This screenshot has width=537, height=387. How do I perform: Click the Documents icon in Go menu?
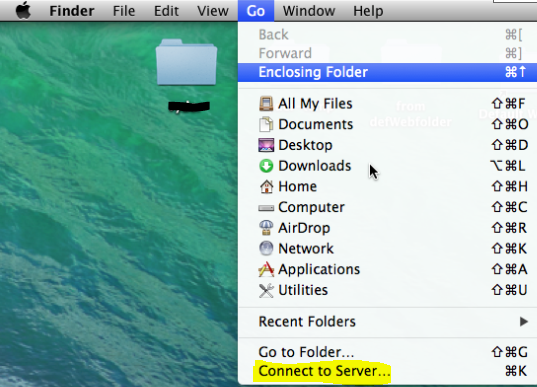coord(266,124)
